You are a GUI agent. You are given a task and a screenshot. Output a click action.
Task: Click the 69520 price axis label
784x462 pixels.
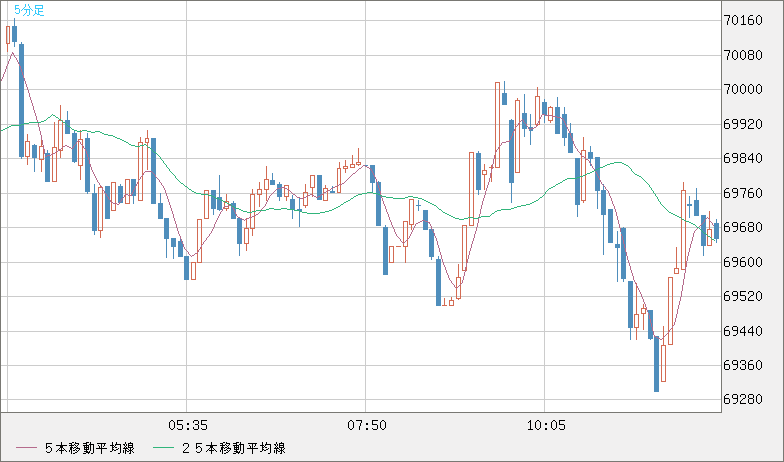click(x=743, y=296)
